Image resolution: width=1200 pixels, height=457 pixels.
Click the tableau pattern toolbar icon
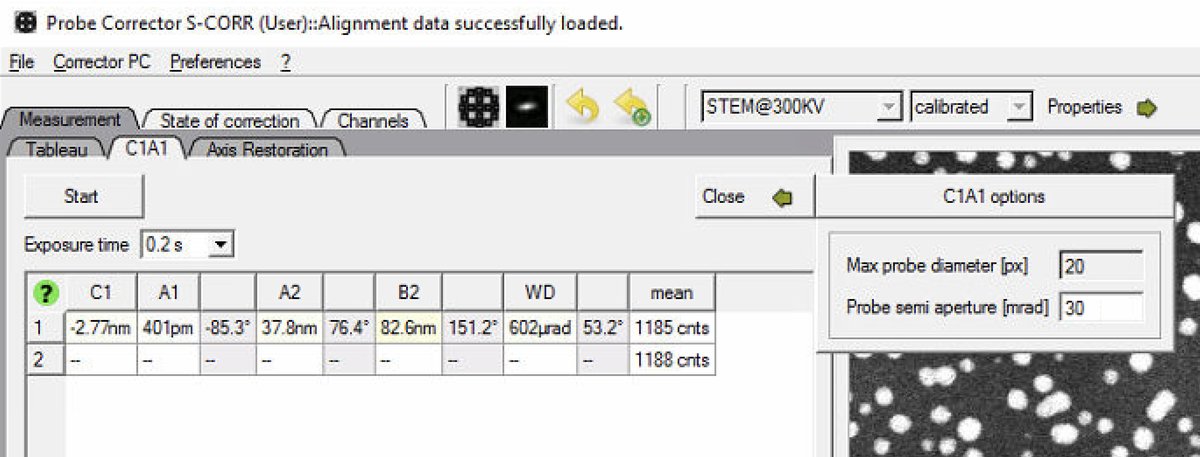click(x=477, y=106)
